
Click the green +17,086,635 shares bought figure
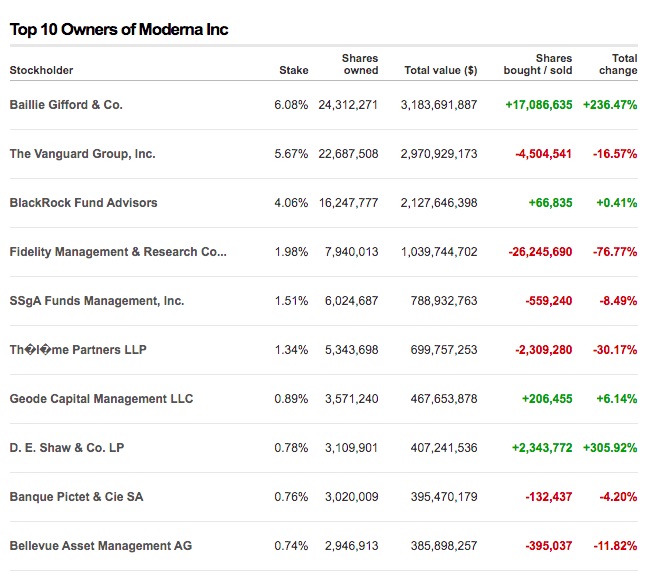(539, 105)
